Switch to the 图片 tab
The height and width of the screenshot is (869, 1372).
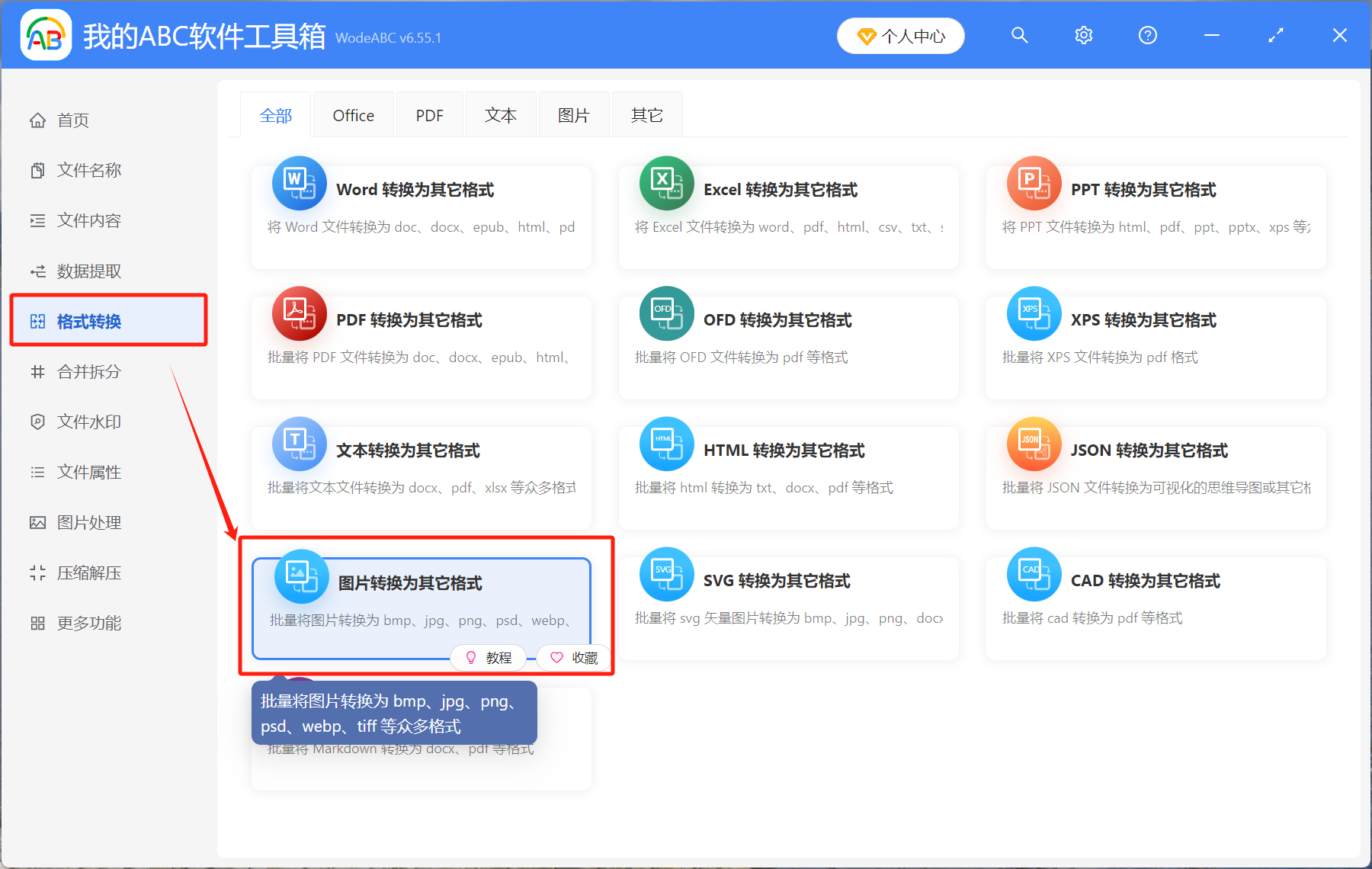pos(573,116)
